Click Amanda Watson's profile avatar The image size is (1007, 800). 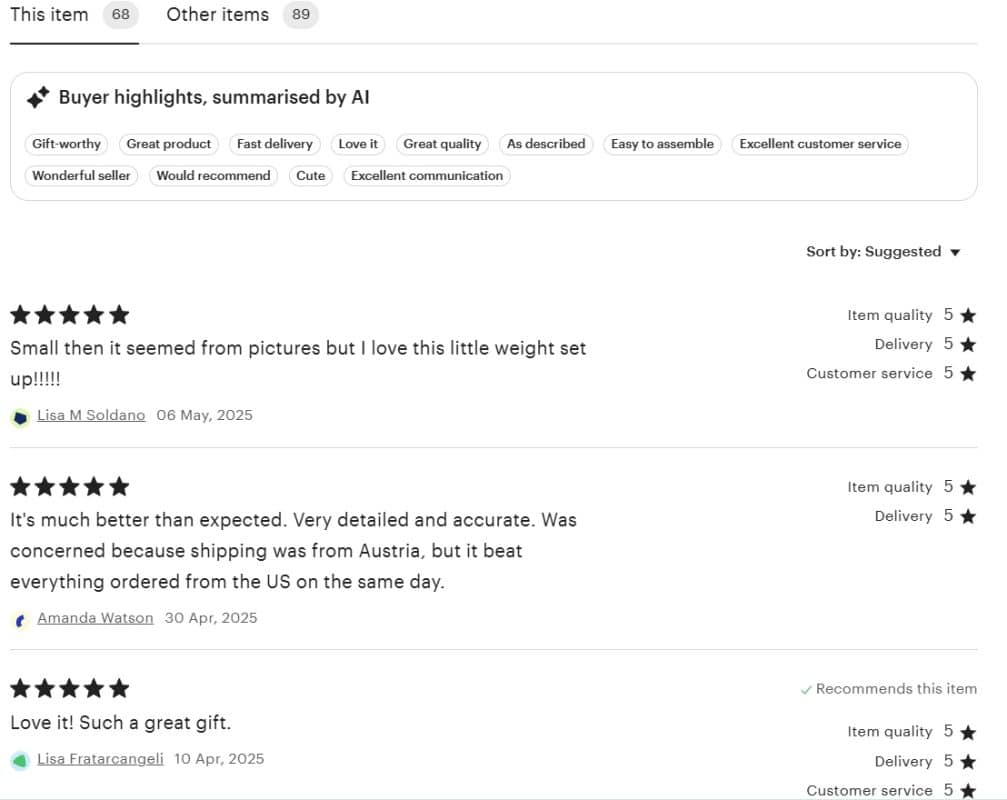[x=21, y=620]
